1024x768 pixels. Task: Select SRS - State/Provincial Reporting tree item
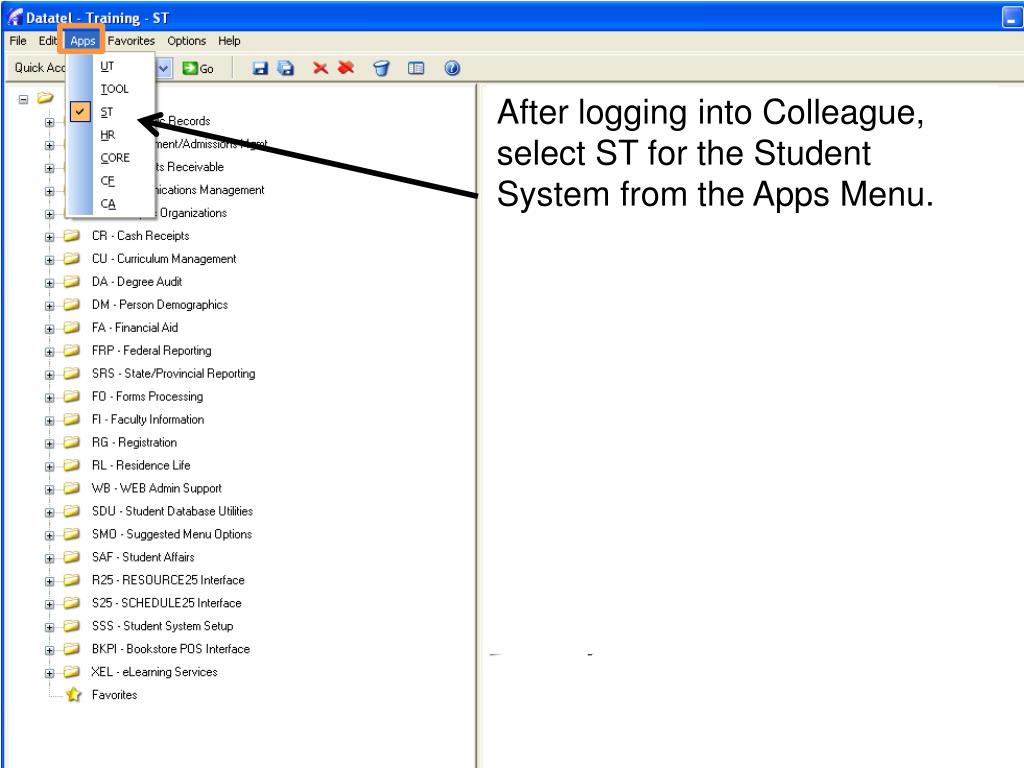tap(173, 373)
